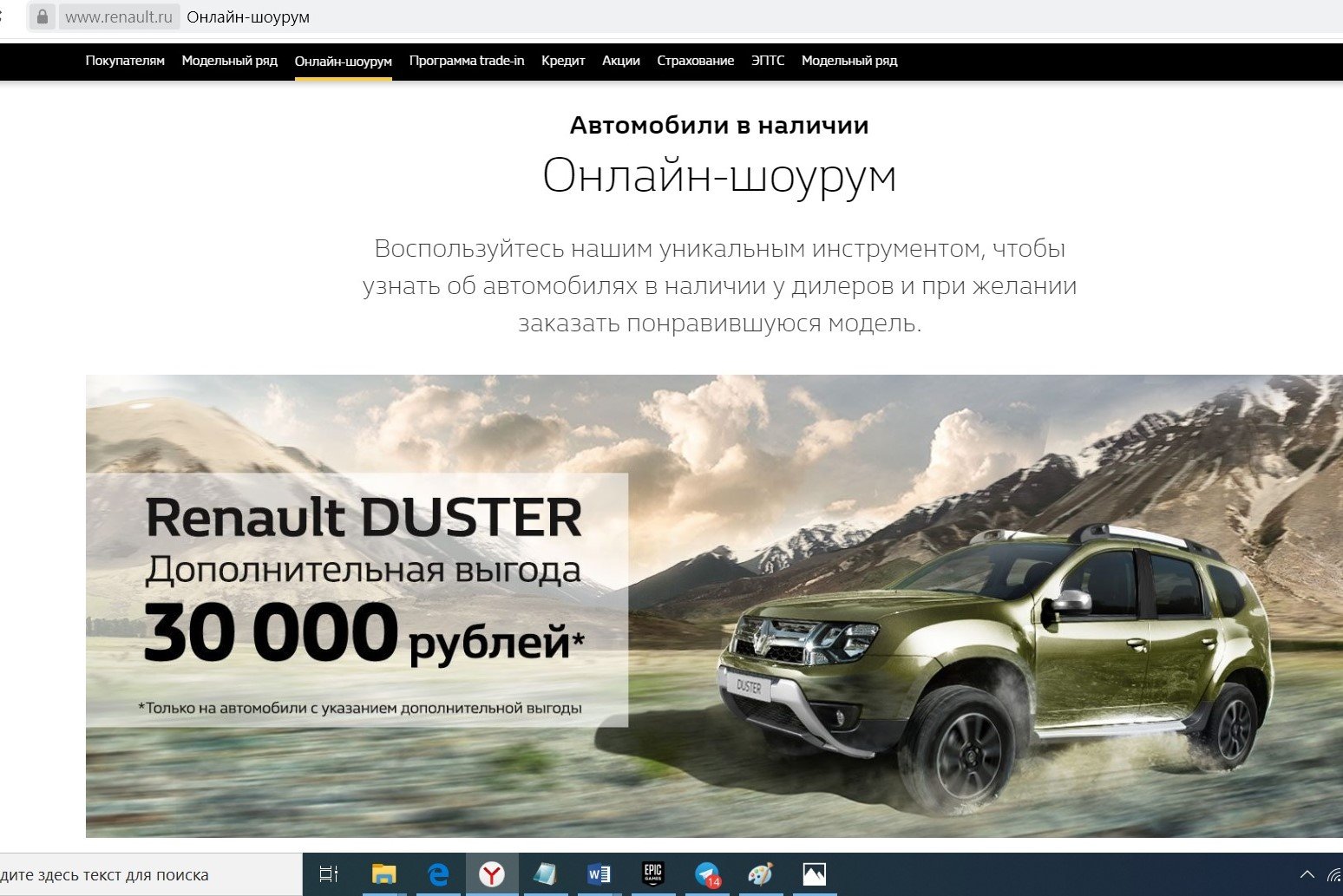Open Yandex Browser from the taskbar
Screen dimensions: 1343x896
(493, 874)
